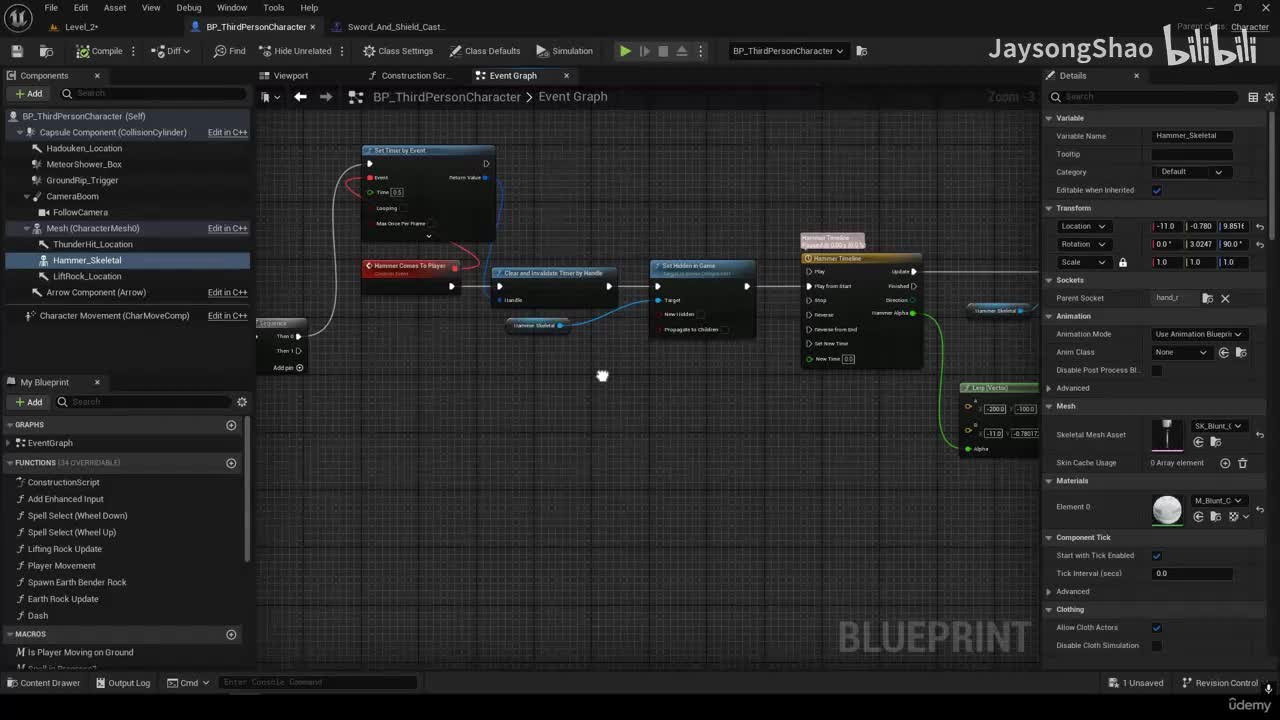Click the Add button in My Blueprint
1280x720 pixels.
[x=28, y=402]
